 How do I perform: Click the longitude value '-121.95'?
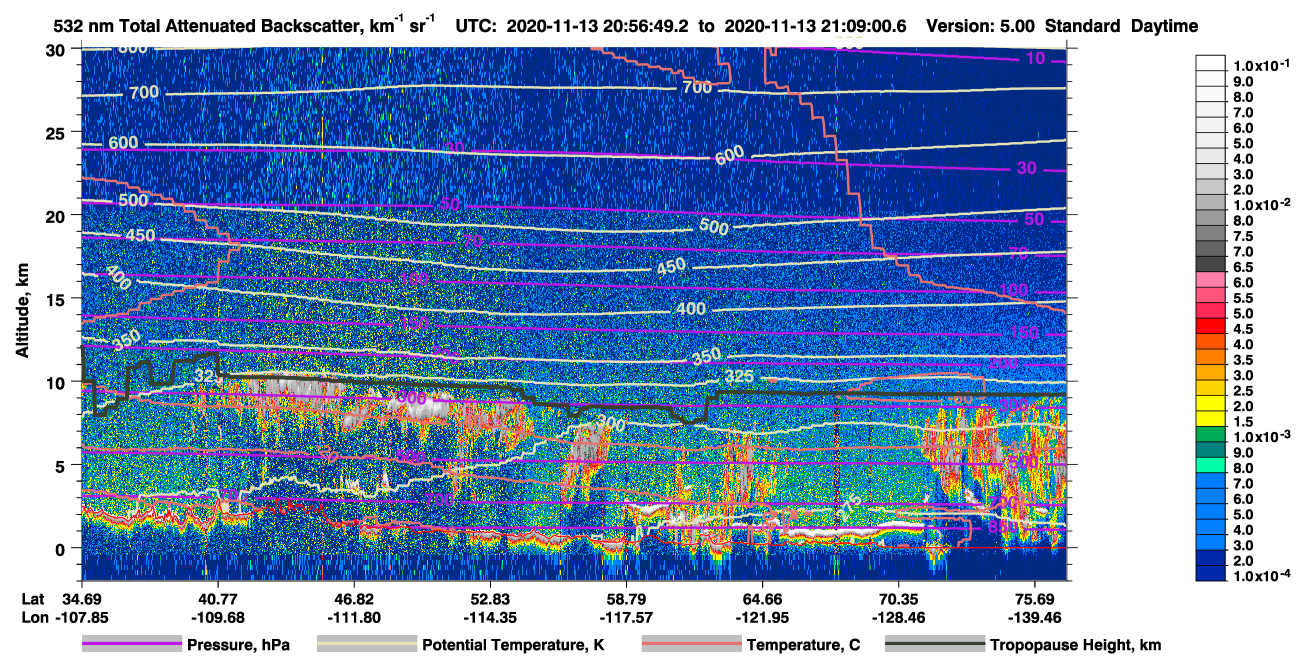coord(763,617)
